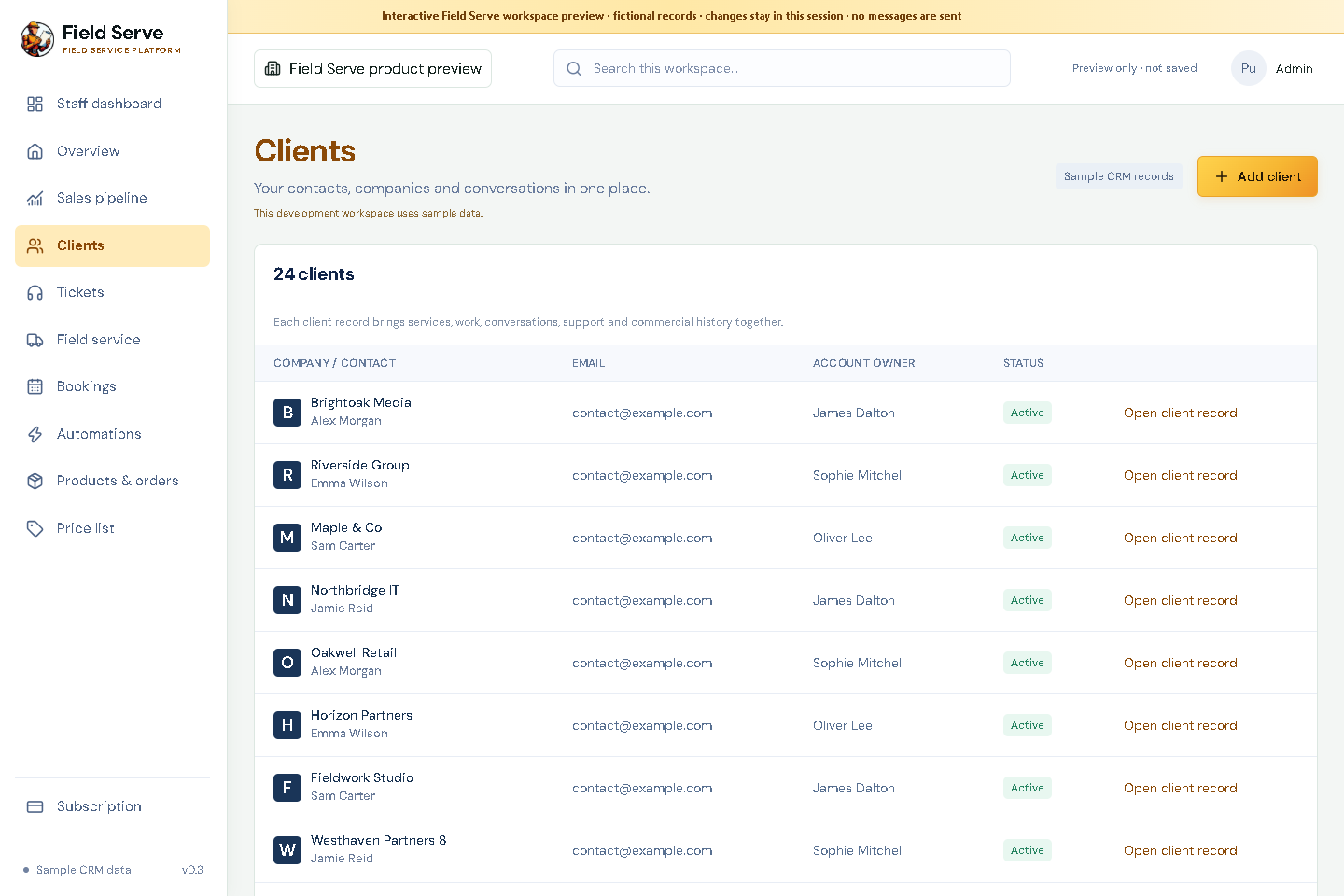Click Active status in Riverside Group row
This screenshot has width=1344, height=896.
coord(1027,475)
